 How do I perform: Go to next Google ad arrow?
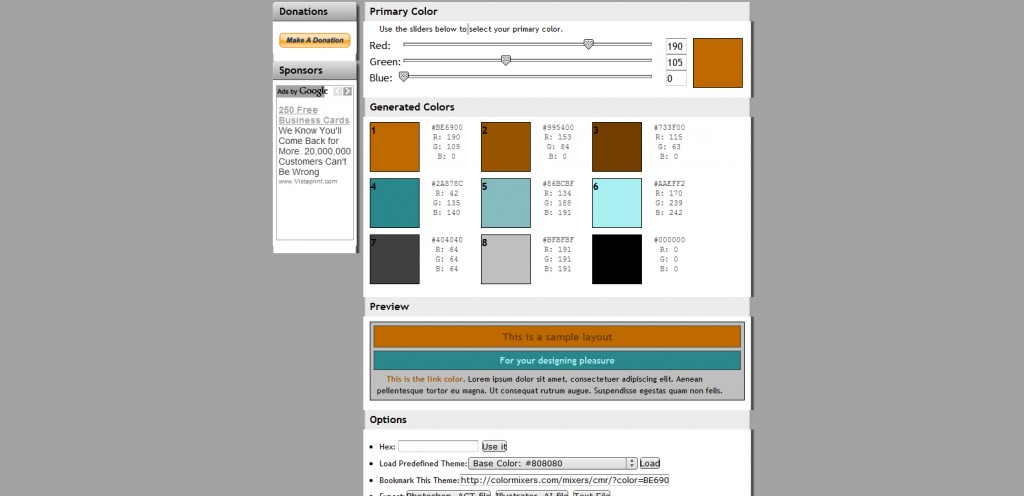[x=347, y=91]
